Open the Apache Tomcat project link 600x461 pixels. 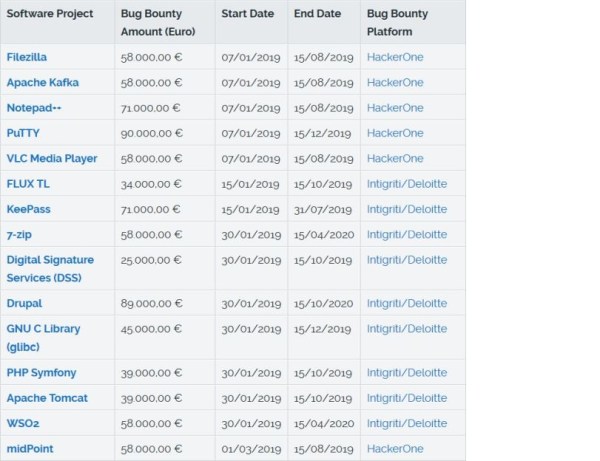(x=47, y=398)
